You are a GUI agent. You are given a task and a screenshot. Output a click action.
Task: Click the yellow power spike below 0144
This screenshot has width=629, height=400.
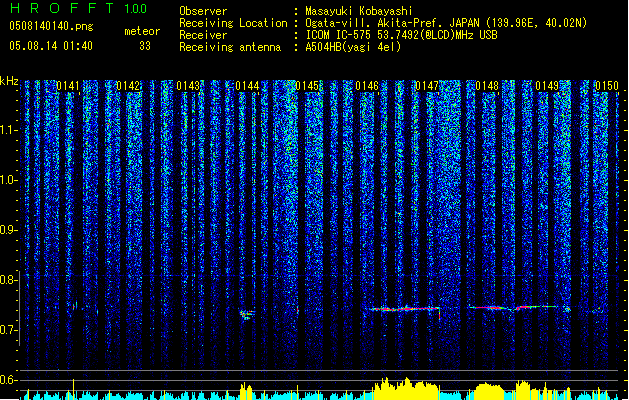(246, 391)
